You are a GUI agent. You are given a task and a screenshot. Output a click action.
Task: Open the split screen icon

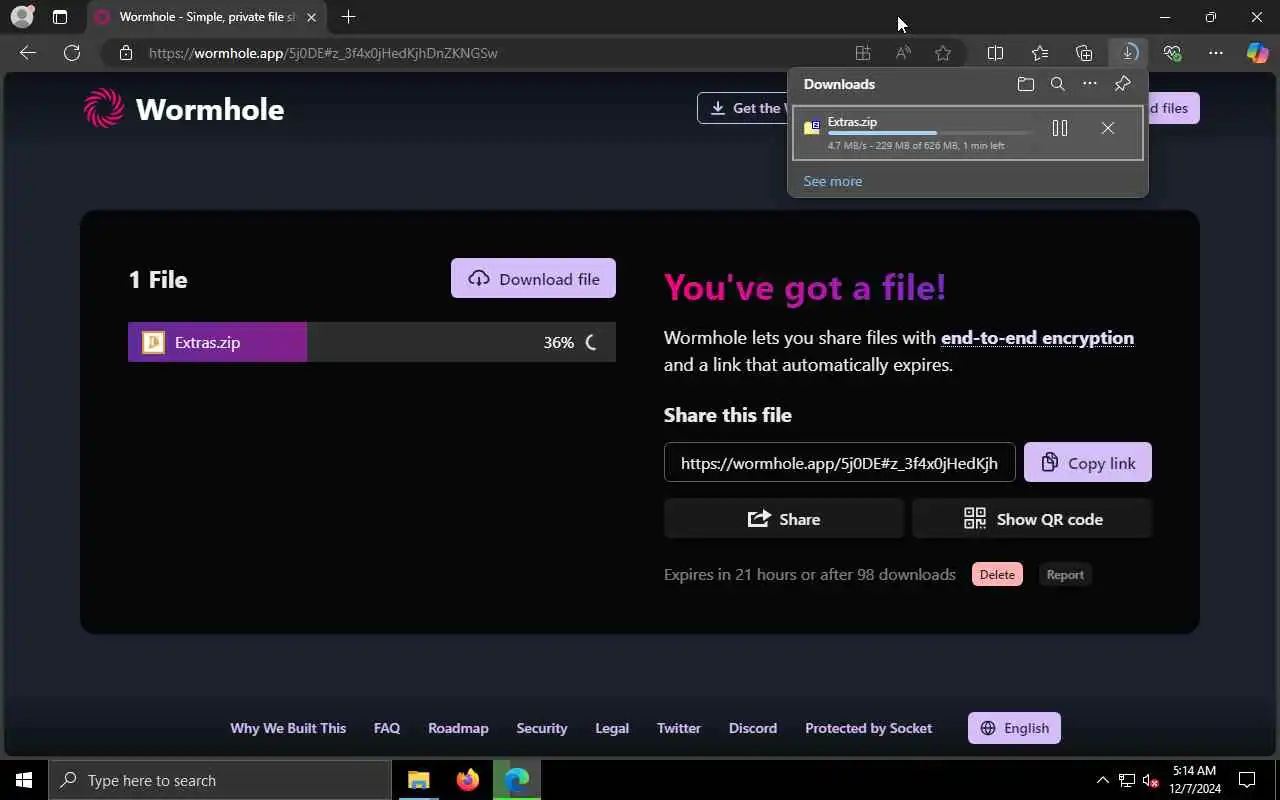tap(995, 53)
